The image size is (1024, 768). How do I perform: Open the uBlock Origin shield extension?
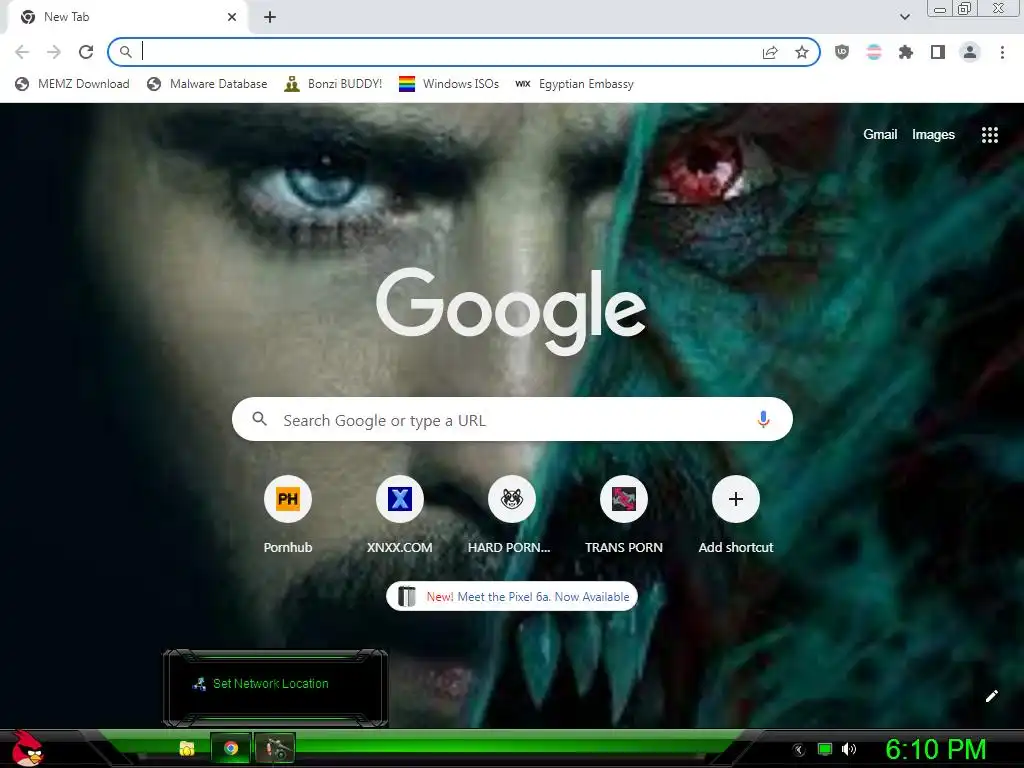pos(842,52)
